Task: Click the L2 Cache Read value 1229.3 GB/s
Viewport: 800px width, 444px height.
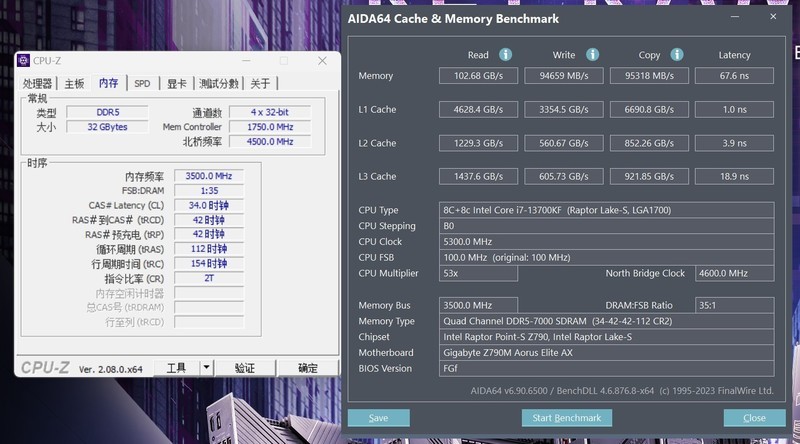Action: click(x=479, y=143)
